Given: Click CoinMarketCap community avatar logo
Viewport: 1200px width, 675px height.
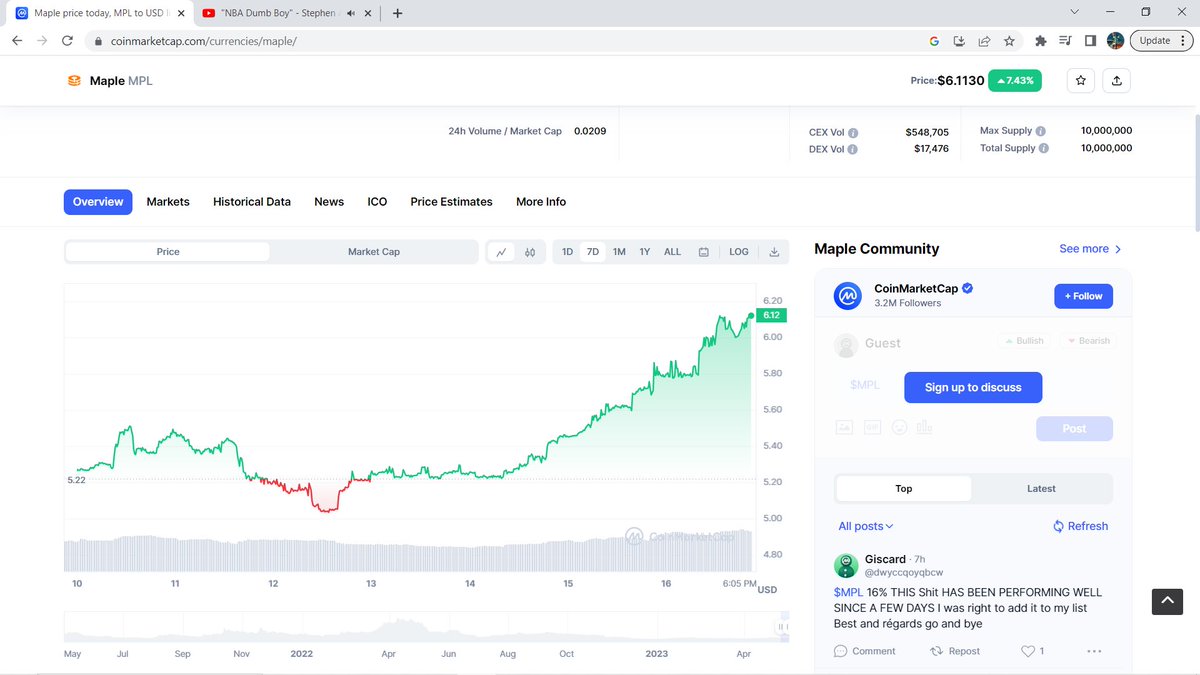Looking at the screenshot, I should [848, 296].
